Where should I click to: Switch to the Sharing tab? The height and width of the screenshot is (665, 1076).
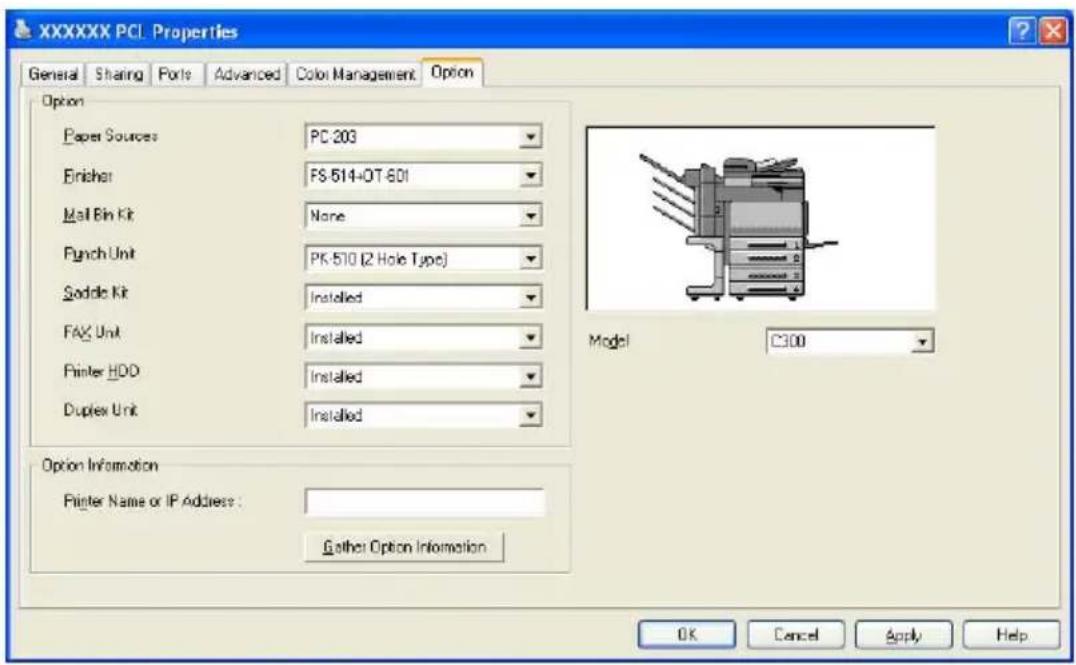119,74
